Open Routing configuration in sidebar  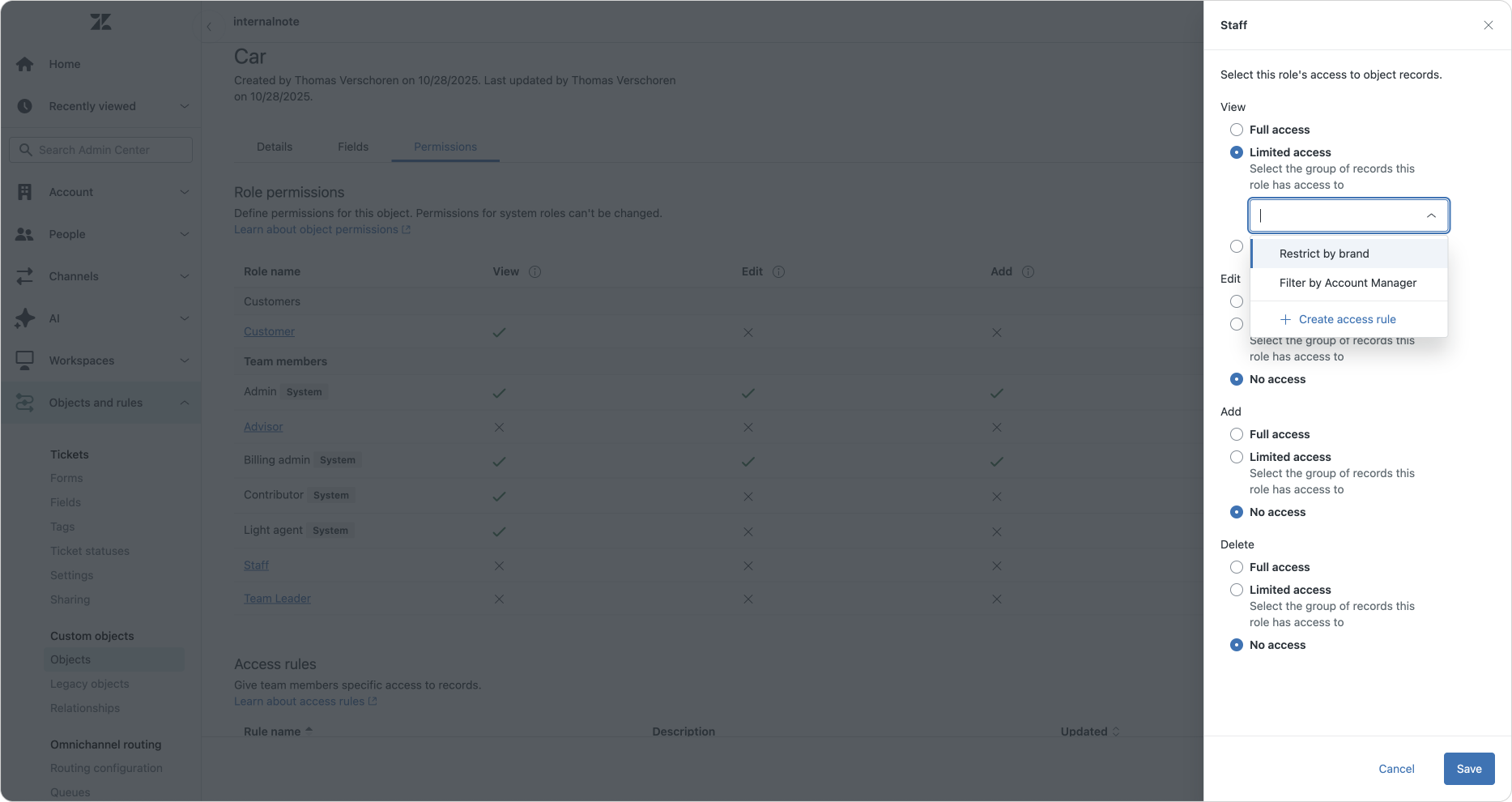point(106,768)
